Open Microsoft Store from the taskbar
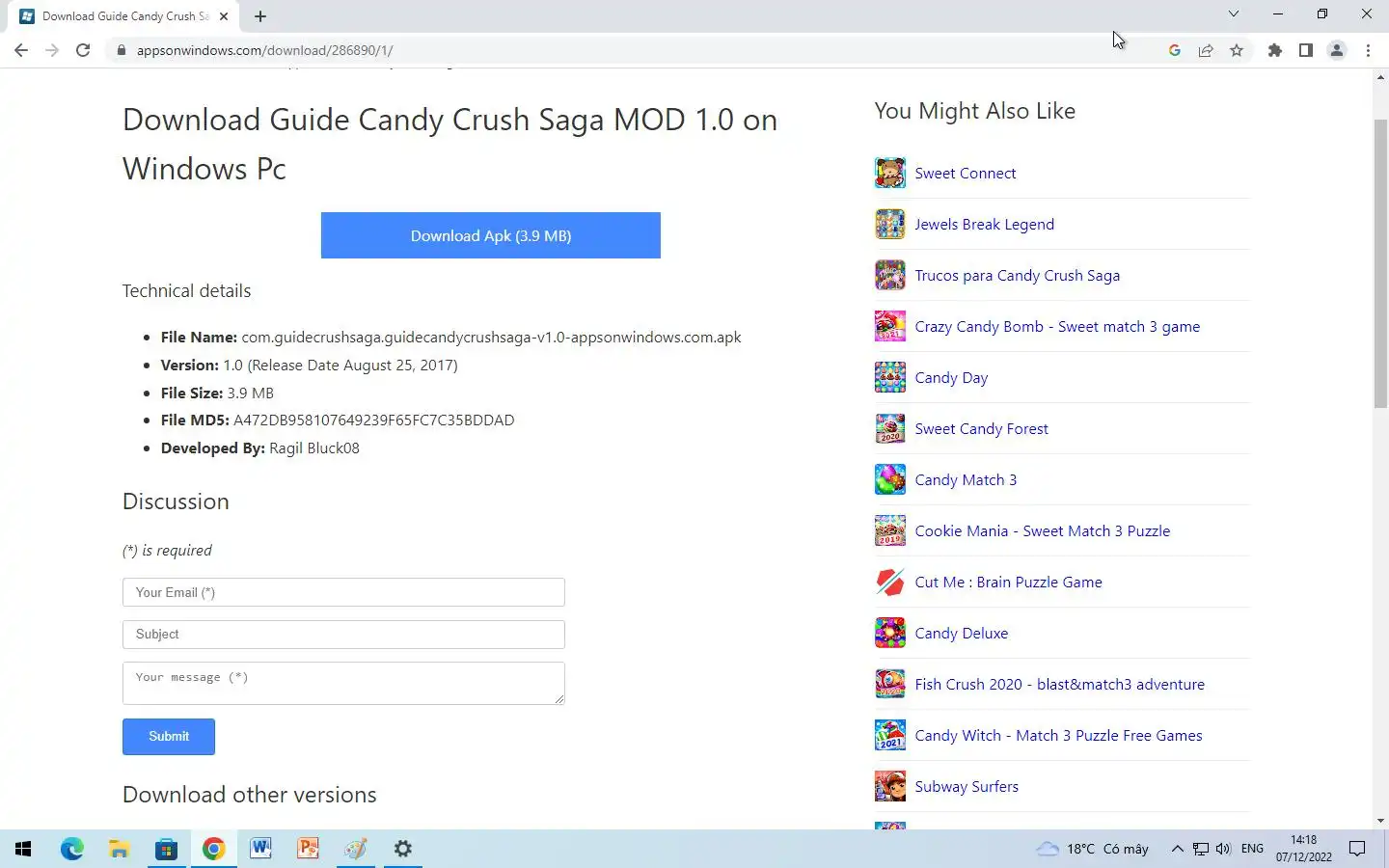 tap(166, 849)
